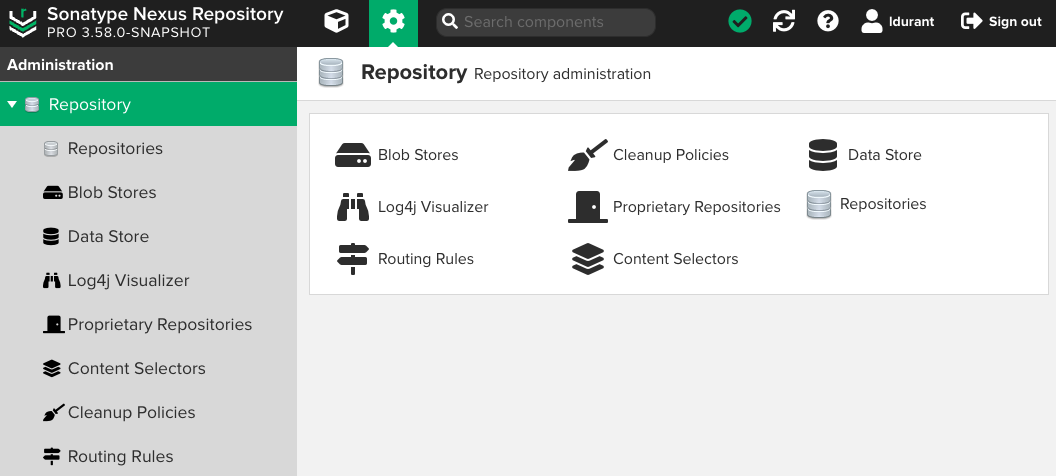Click the green system status checkmark

point(739,22)
